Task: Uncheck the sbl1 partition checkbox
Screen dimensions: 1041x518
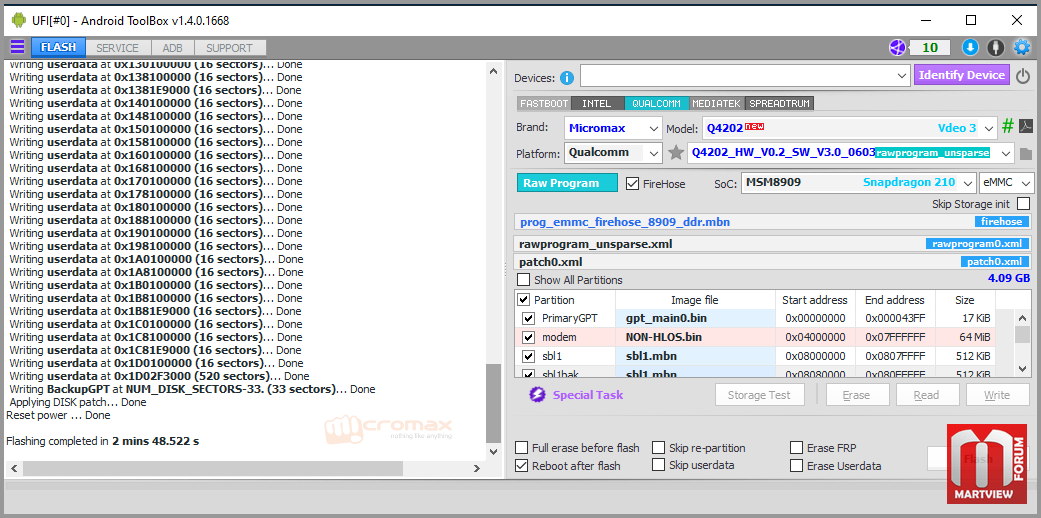Action: point(528,356)
